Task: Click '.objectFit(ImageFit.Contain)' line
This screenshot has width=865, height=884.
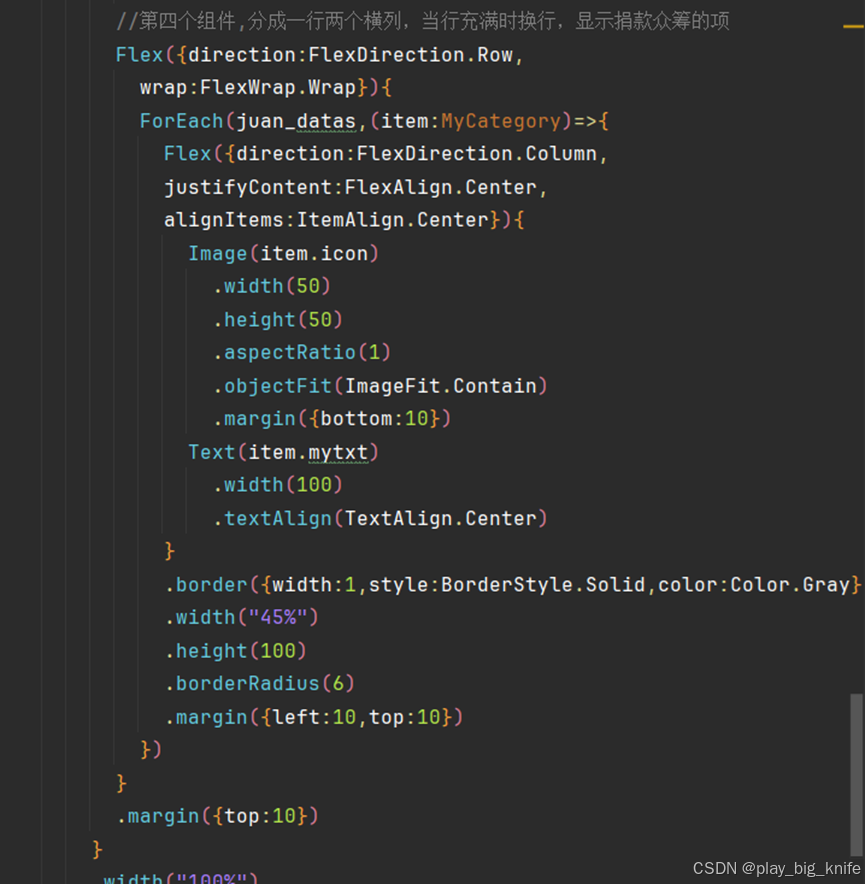Action: [380, 386]
